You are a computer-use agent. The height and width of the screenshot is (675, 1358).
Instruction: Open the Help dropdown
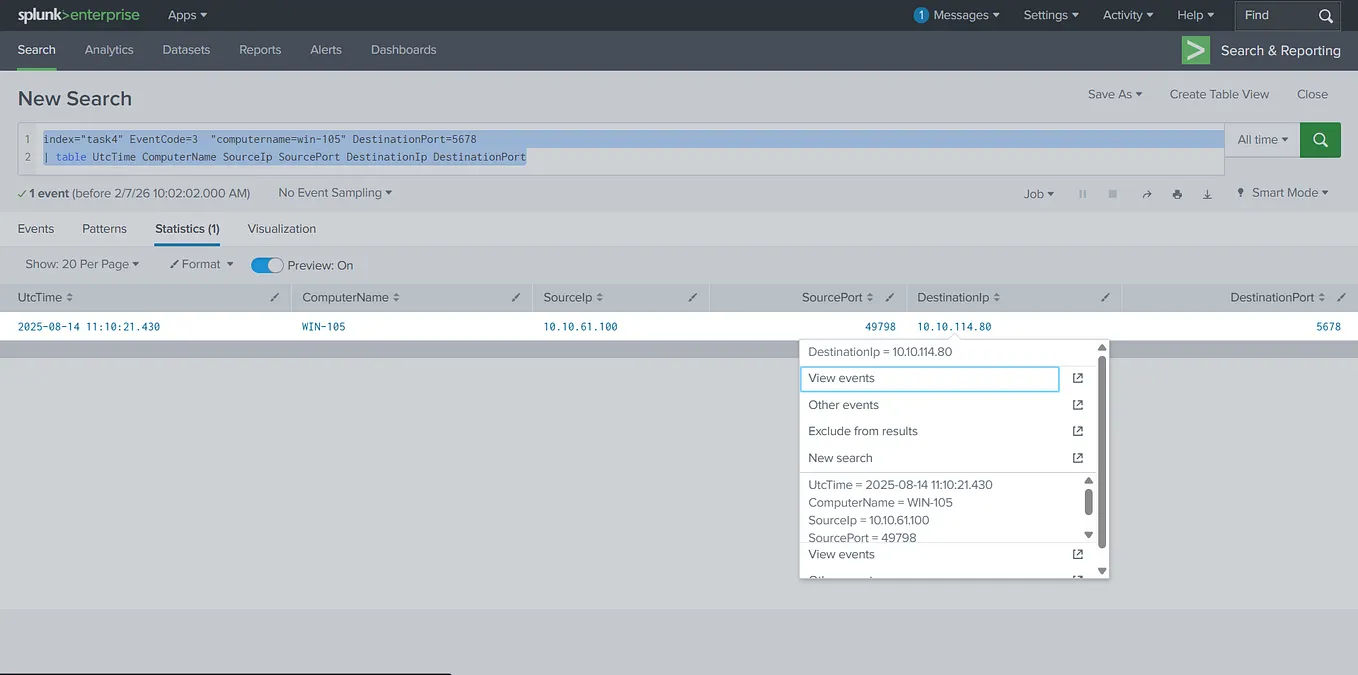tap(1196, 15)
